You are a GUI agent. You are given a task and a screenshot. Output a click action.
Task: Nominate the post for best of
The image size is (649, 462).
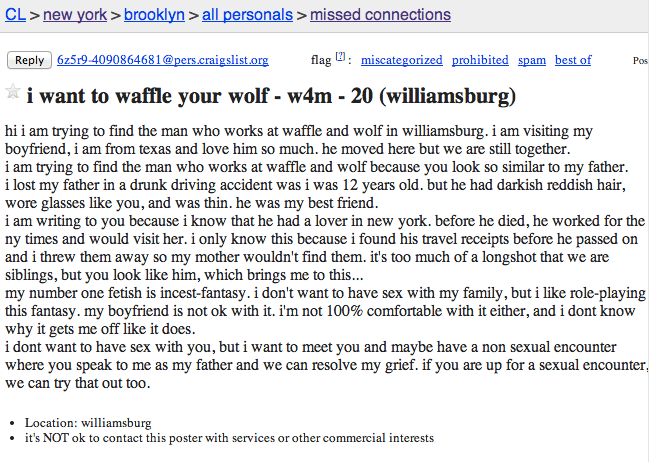[x=573, y=60]
